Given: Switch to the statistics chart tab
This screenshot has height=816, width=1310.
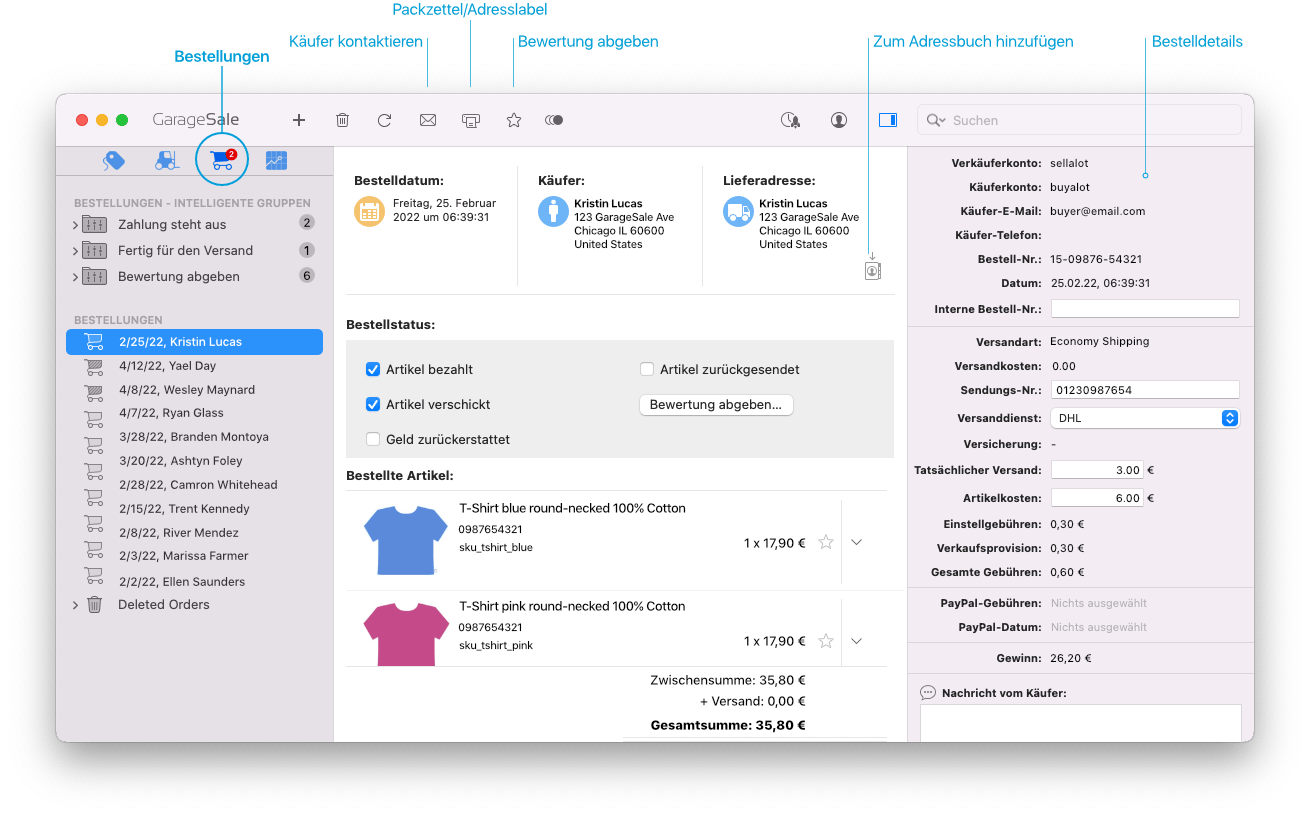Looking at the screenshot, I should click(276, 159).
